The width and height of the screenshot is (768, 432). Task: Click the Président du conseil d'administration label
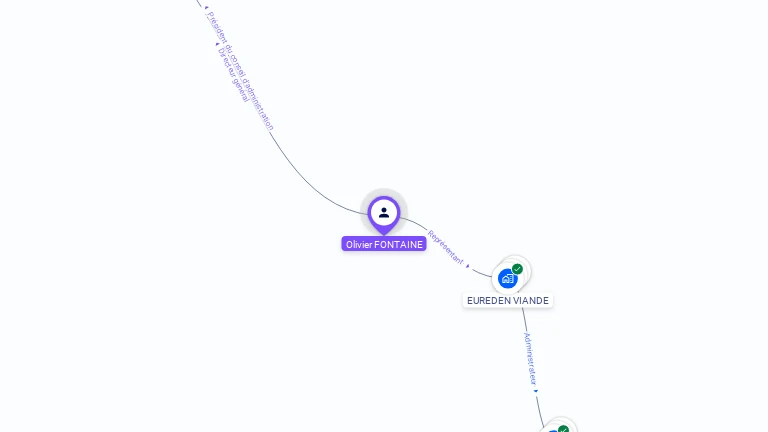[x=240, y=71]
